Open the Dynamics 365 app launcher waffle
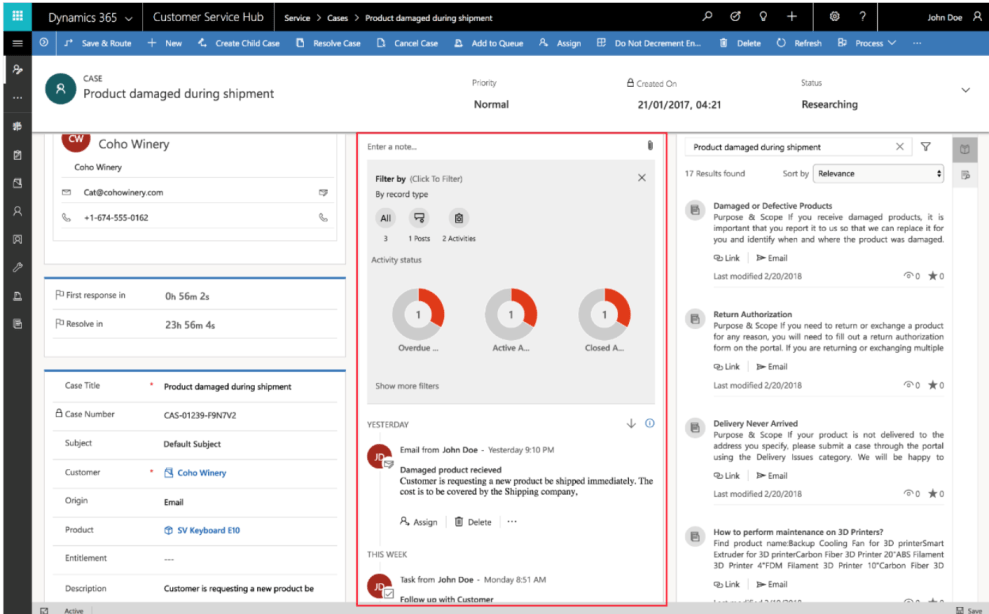The width and height of the screenshot is (989, 614). [x=17, y=16]
